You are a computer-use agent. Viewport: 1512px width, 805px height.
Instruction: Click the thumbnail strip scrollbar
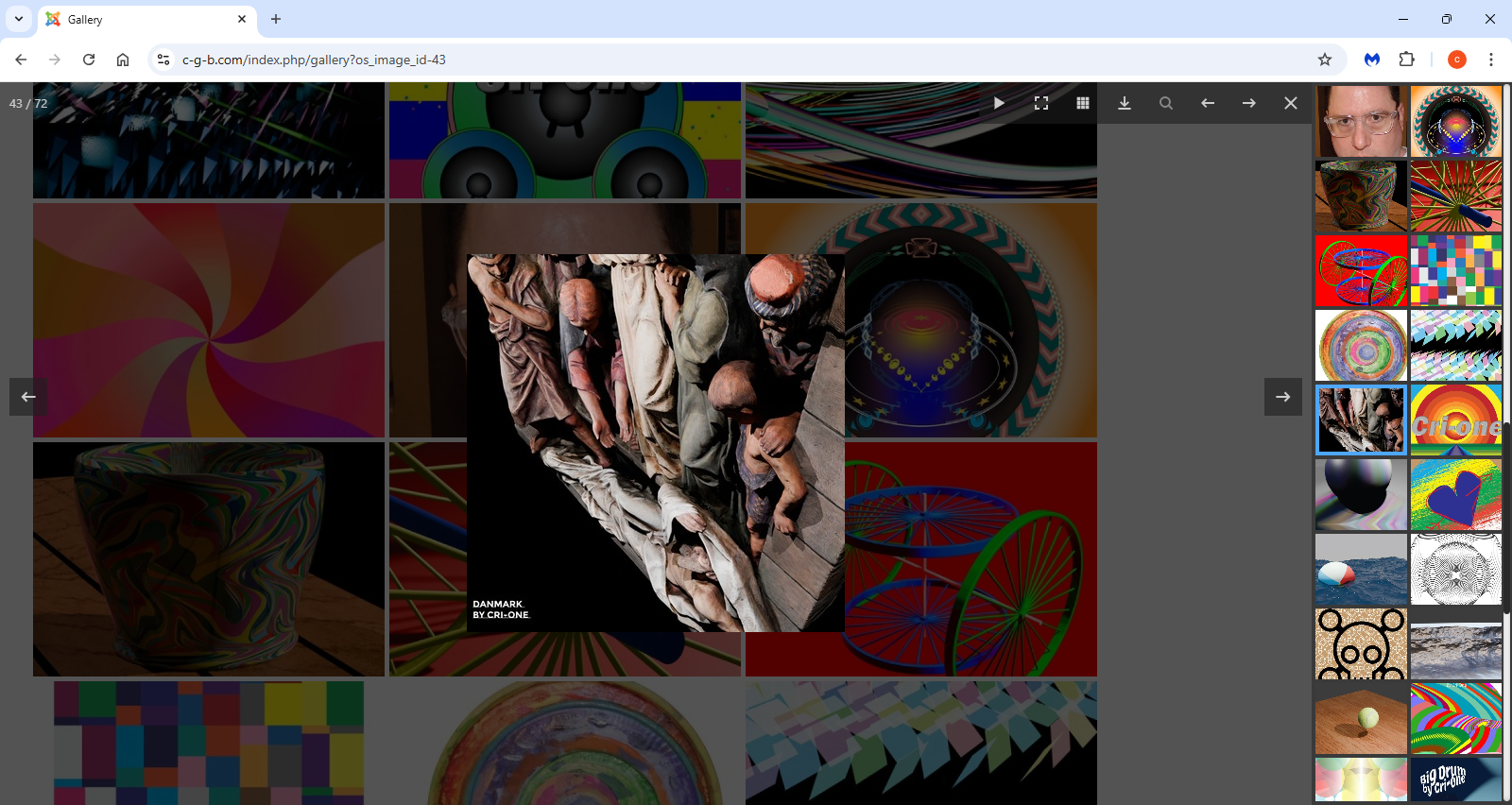coord(1507,518)
